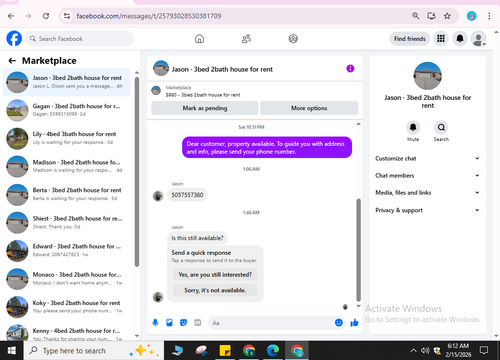Select phone number message 5057557360
The width and height of the screenshot is (500, 360).
[x=187, y=195]
